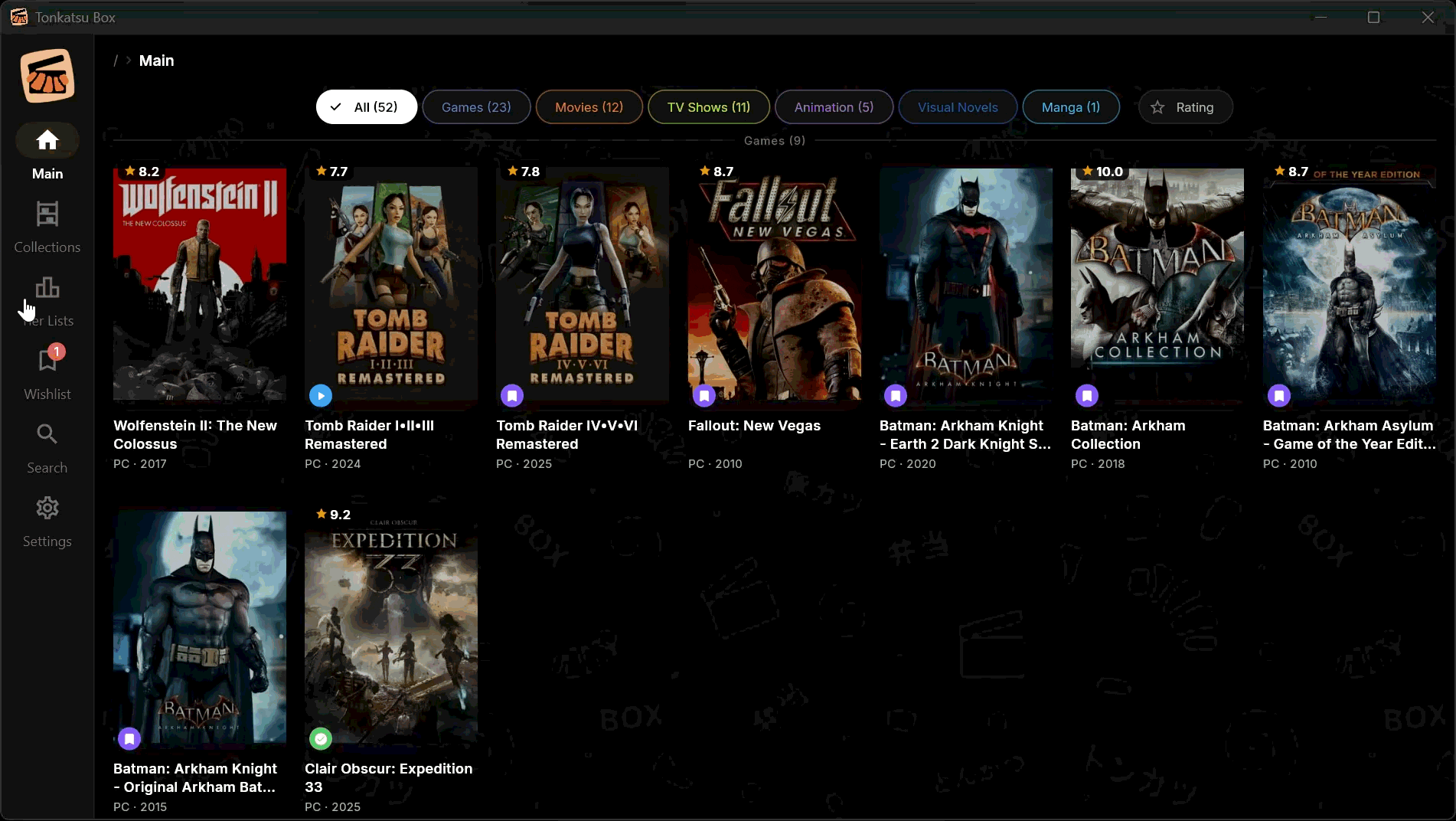Click the 7.7 rating on Tomb Raider I•II•III
Screen dimensions: 1456x821
(x=332, y=172)
